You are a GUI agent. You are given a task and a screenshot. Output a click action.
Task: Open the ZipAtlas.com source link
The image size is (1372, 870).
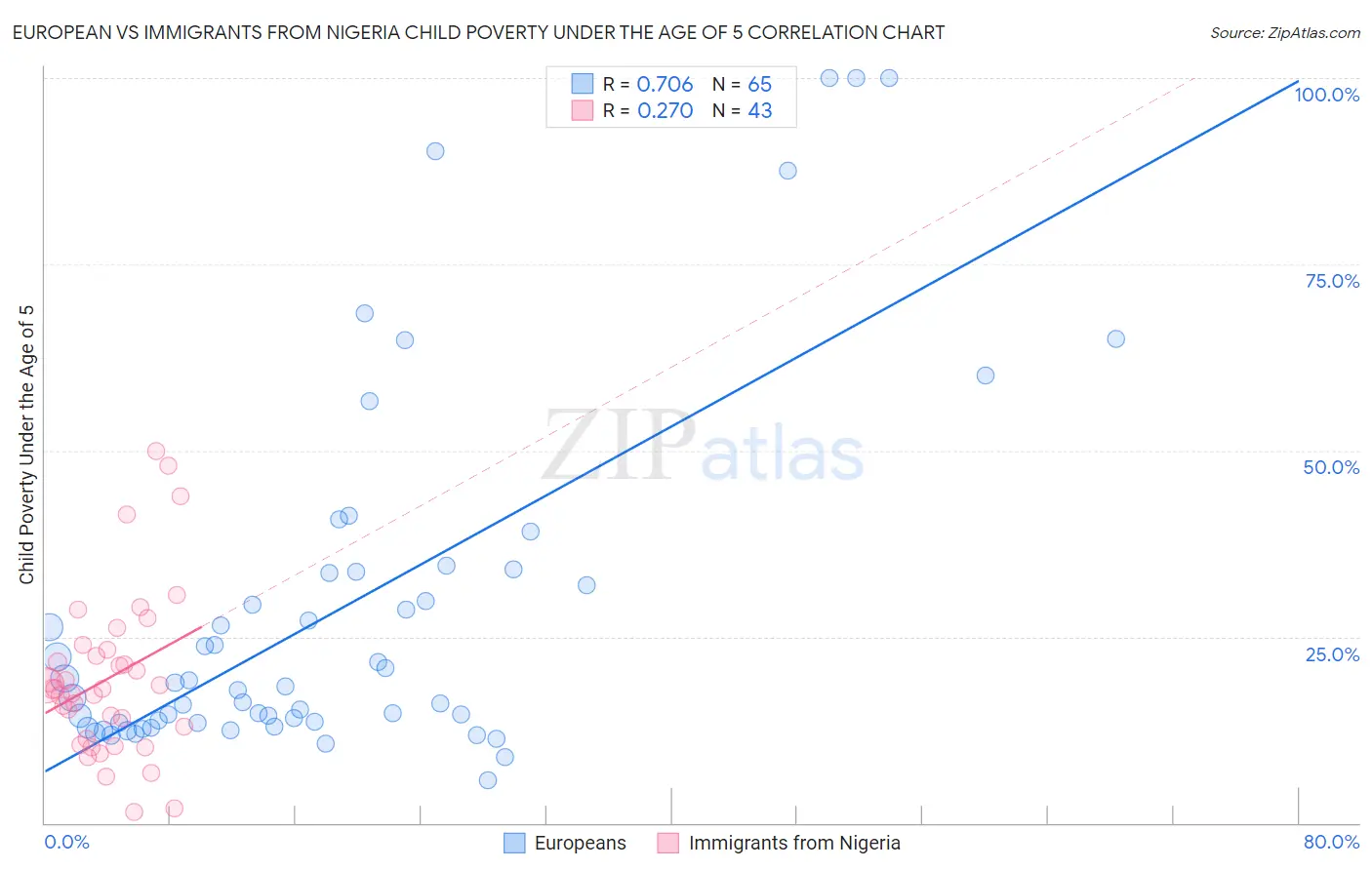point(1284,33)
